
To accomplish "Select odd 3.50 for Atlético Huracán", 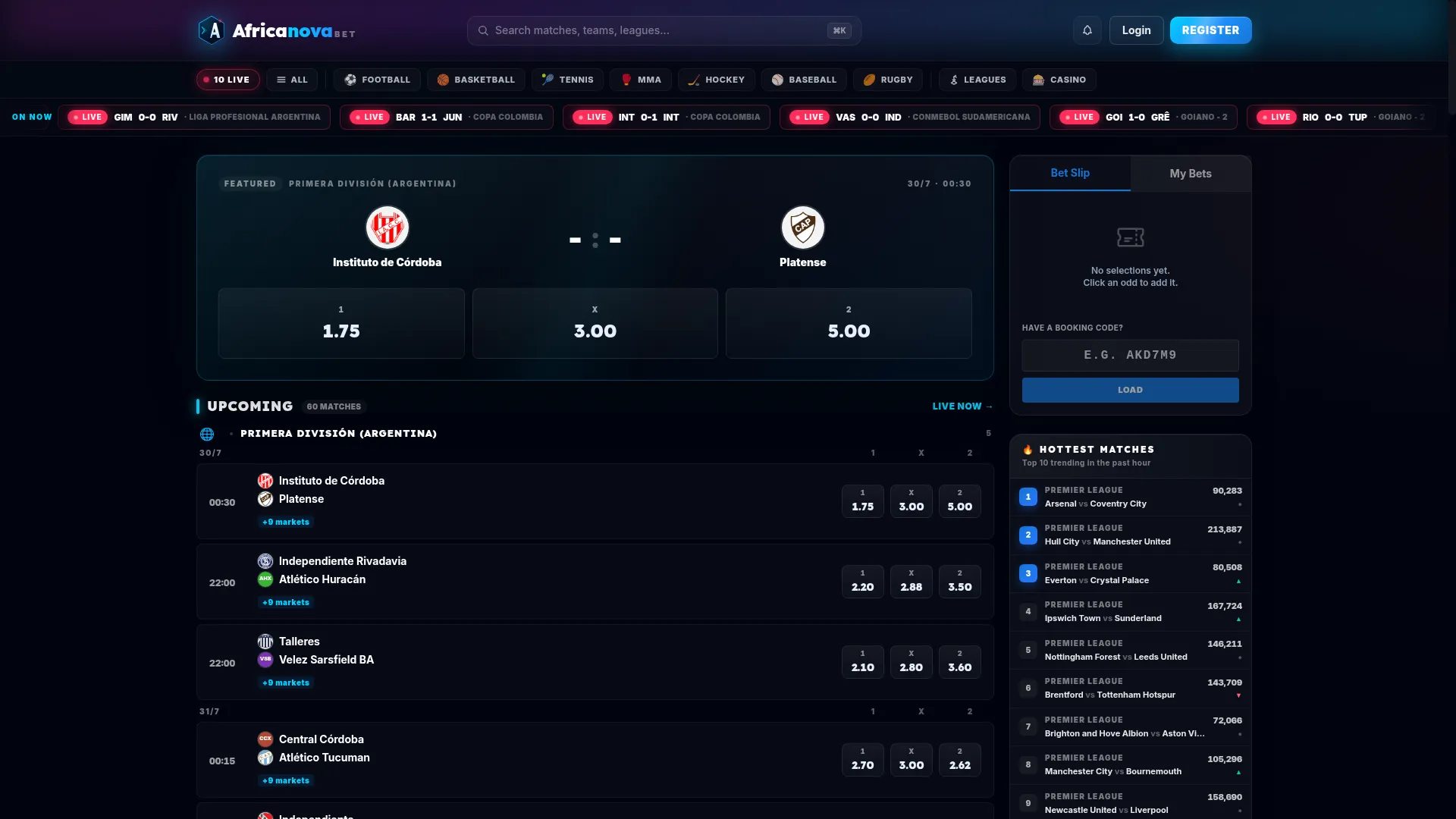I will click(960, 582).
